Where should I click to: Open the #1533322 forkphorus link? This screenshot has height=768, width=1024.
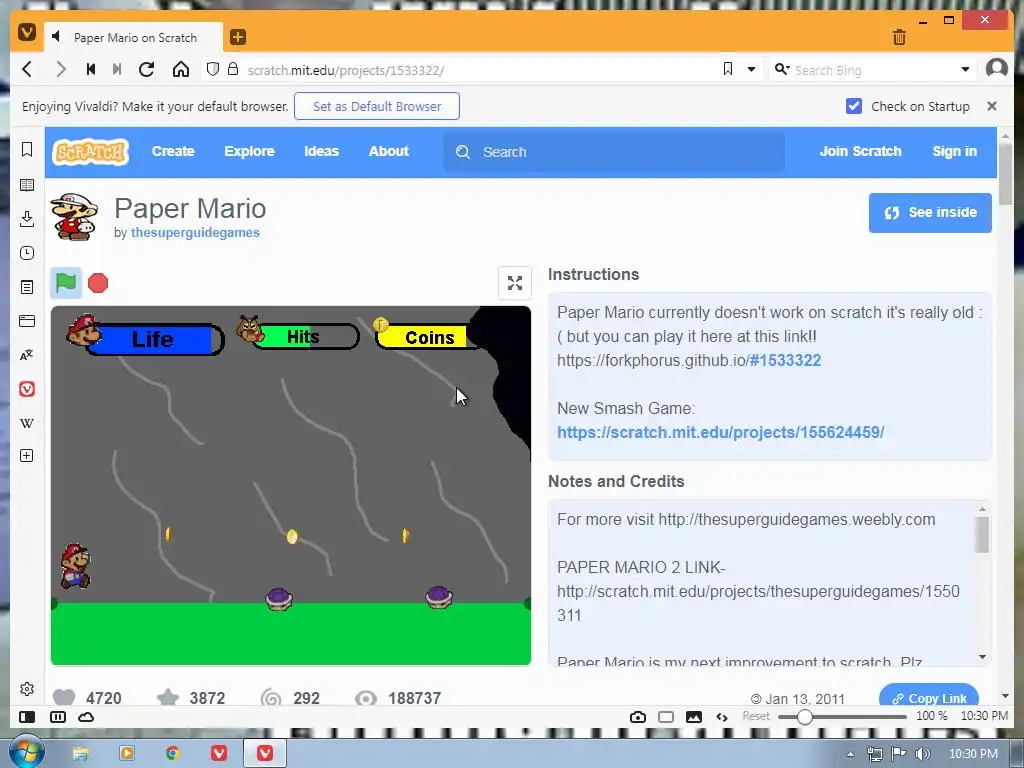(x=784, y=360)
